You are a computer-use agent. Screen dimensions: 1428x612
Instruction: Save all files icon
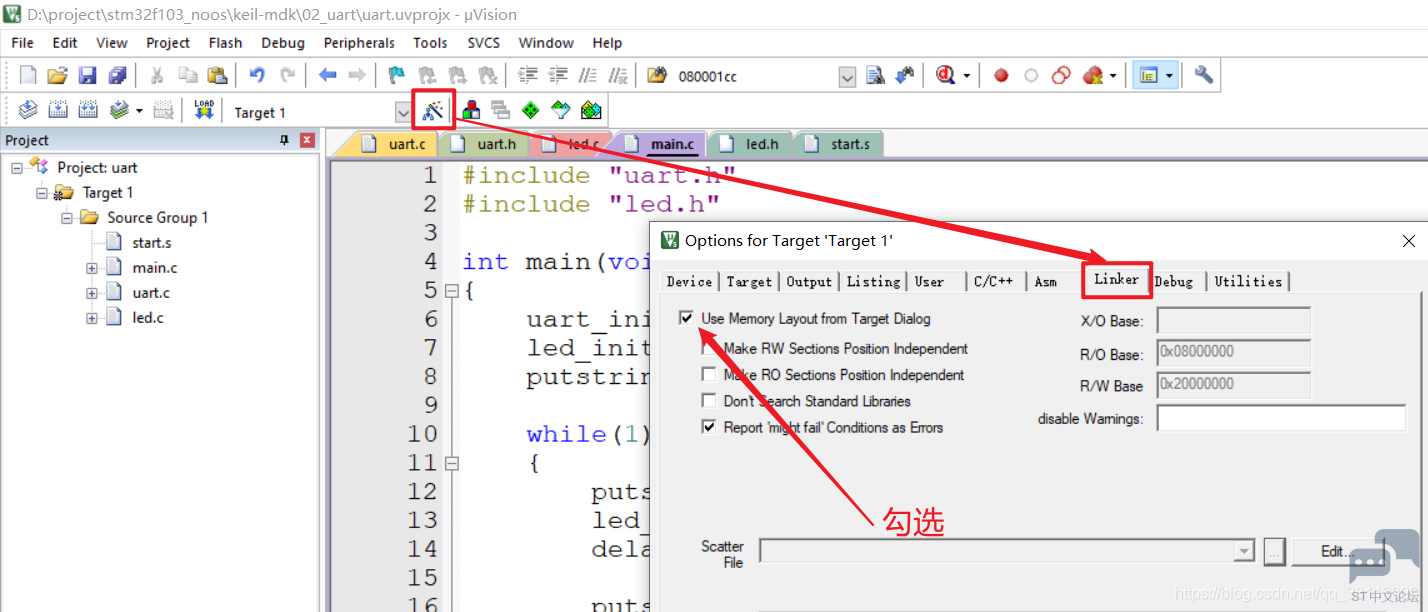[x=117, y=75]
